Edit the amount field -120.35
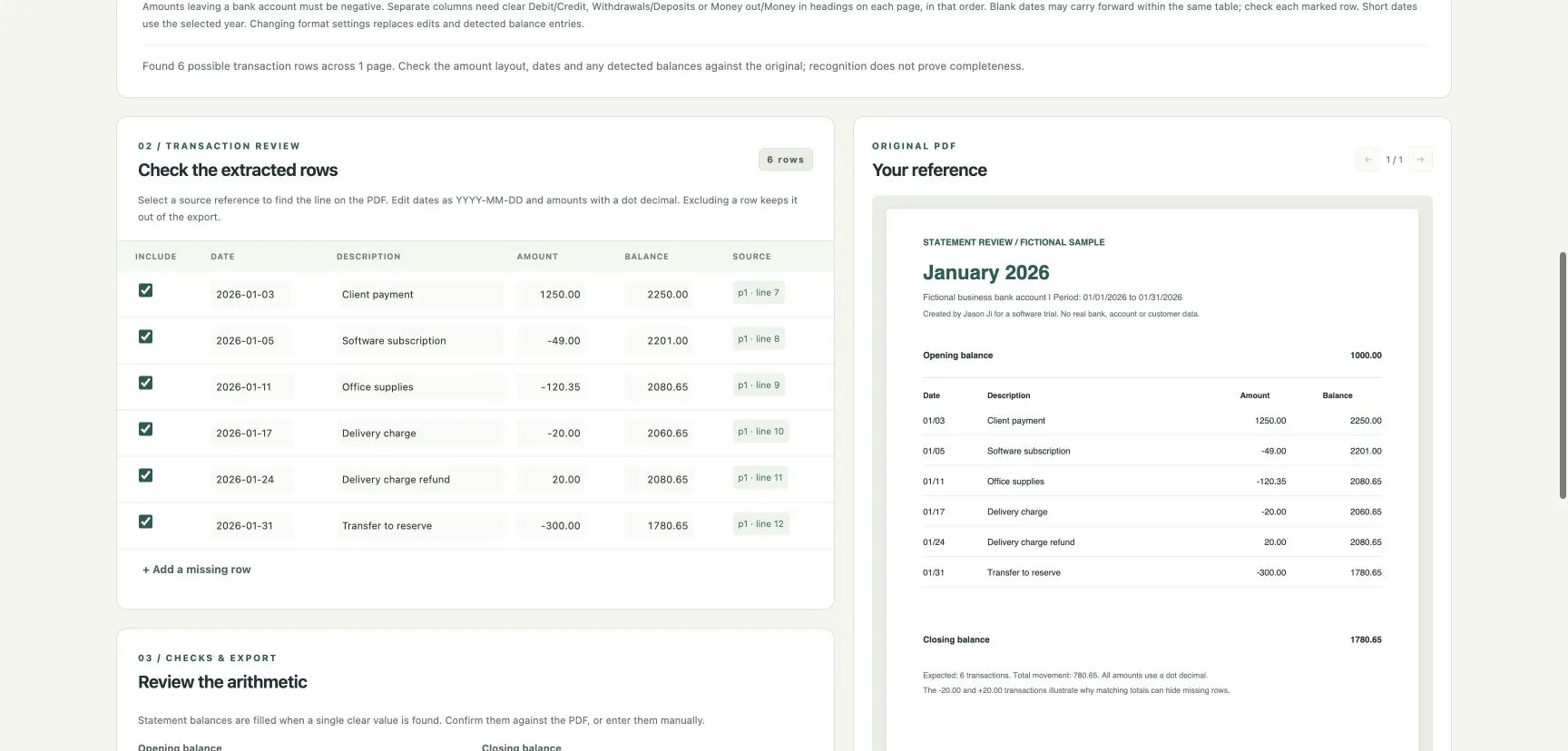Image resolution: width=1568 pixels, height=751 pixels. pos(552,387)
